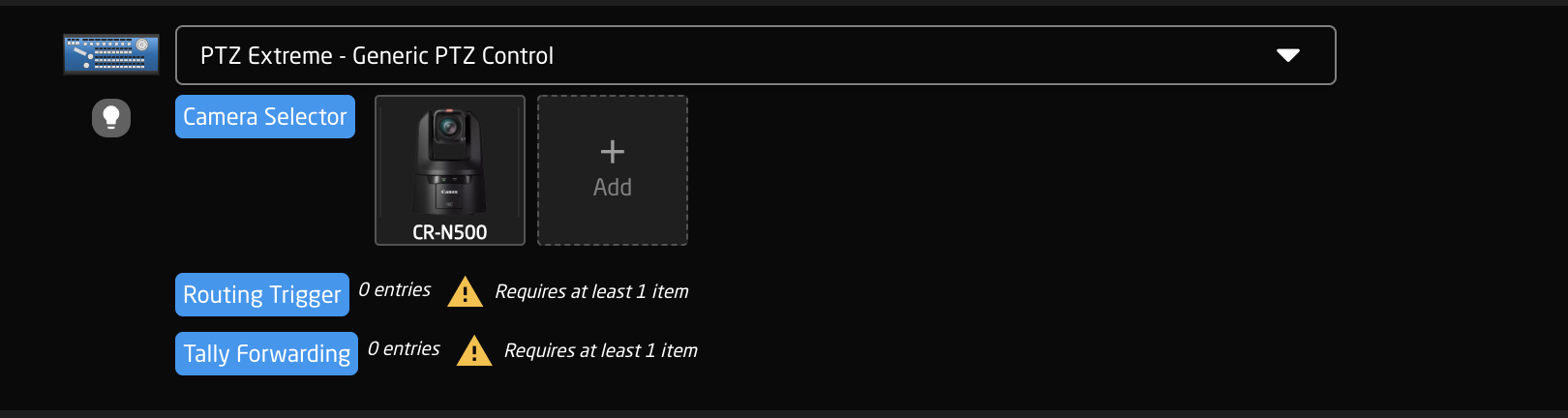Viewport: 1568px width, 418px height.
Task: Open the Routing Trigger section
Action: (x=262, y=294)
